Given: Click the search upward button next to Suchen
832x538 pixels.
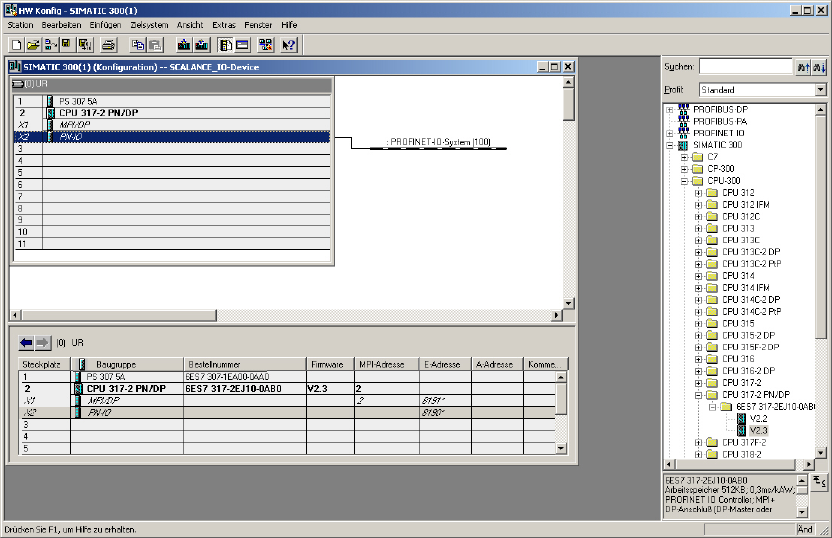Looking at the screenshot, I should (803, 67).
